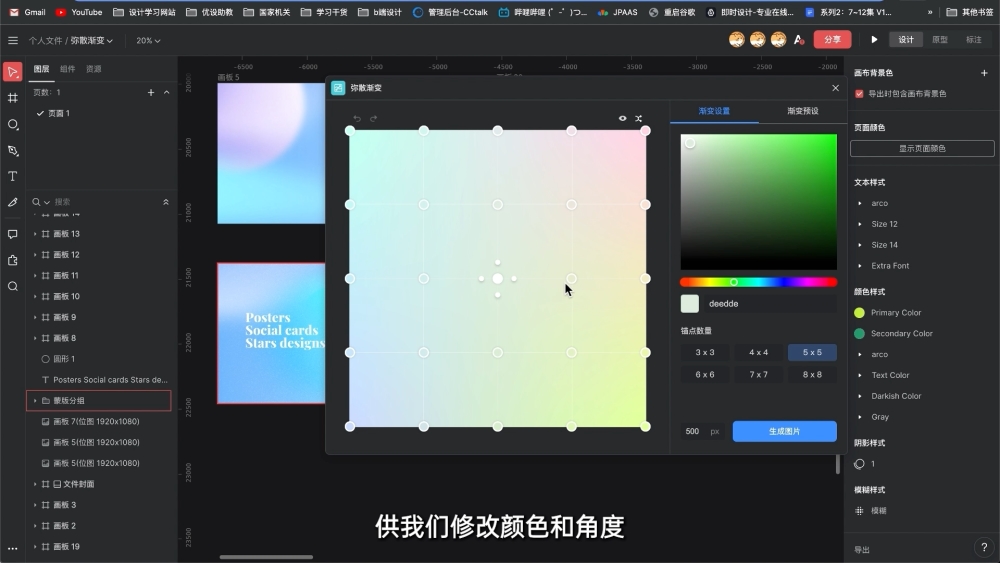Toggle export includes canvas background checkbox
Screen dimensions: 1000x563
tap(859, 94)
